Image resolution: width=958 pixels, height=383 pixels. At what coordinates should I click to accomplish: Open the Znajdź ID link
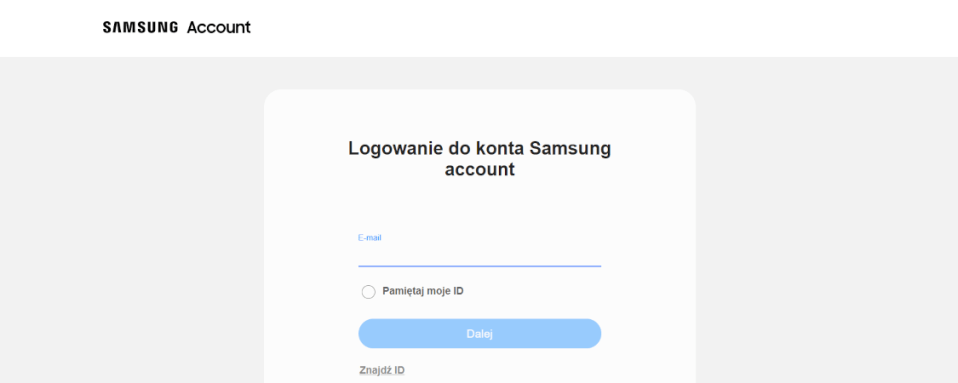point(382,370)
